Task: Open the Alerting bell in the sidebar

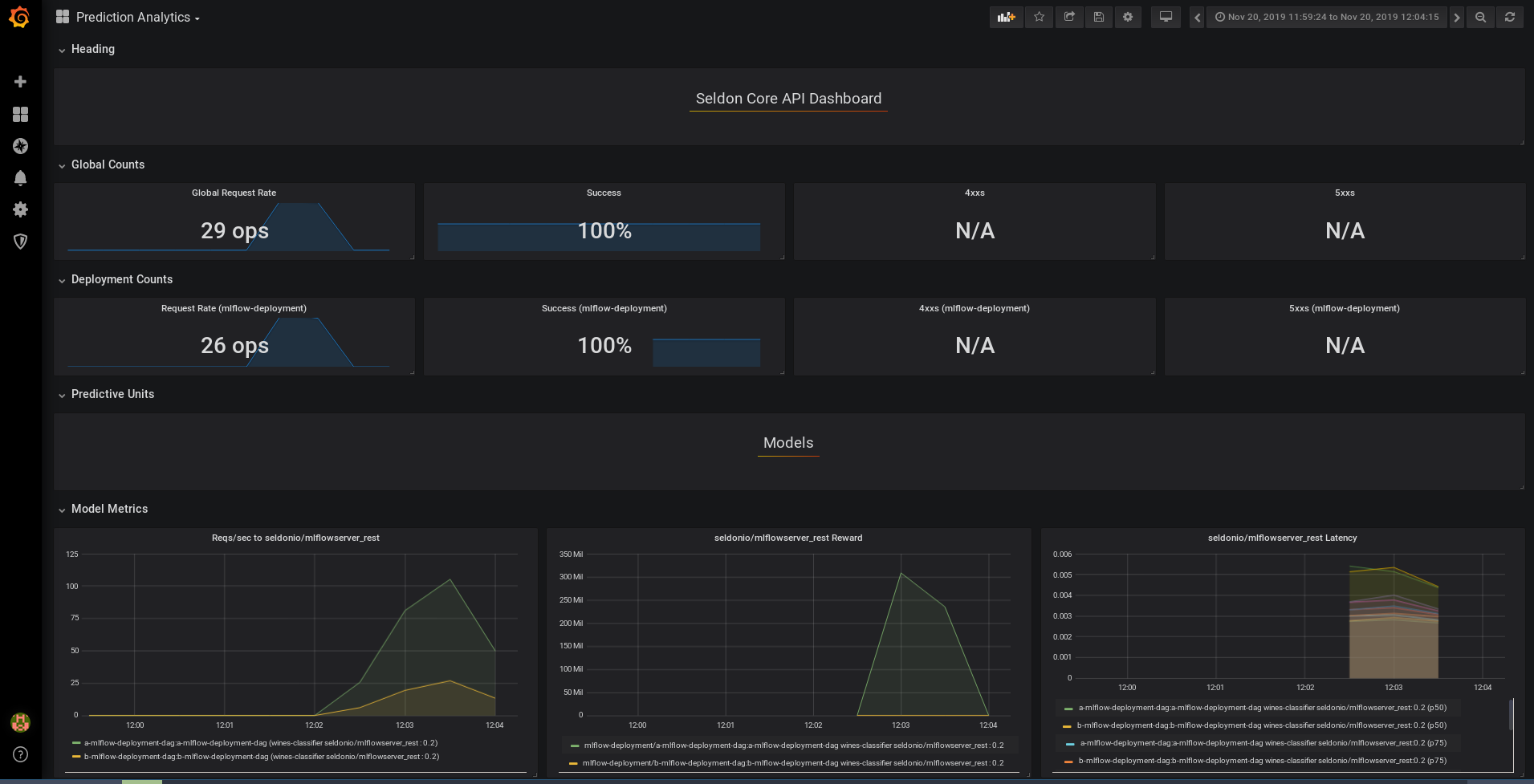Action: click(x=20, y=177)
